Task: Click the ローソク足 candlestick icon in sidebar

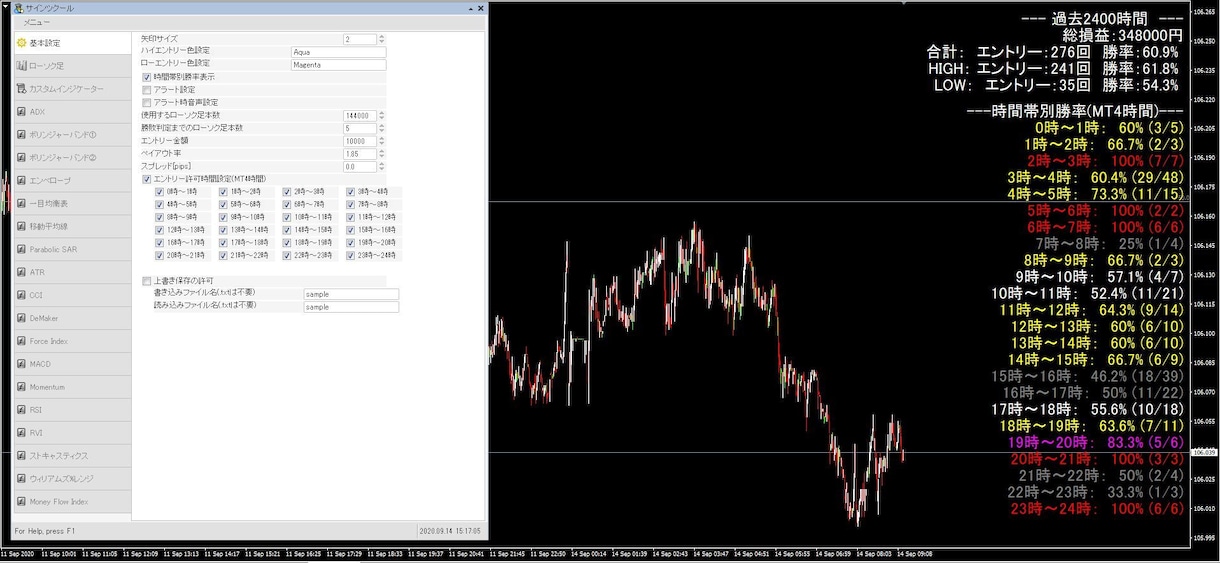Action: click(x=21, y=66)
